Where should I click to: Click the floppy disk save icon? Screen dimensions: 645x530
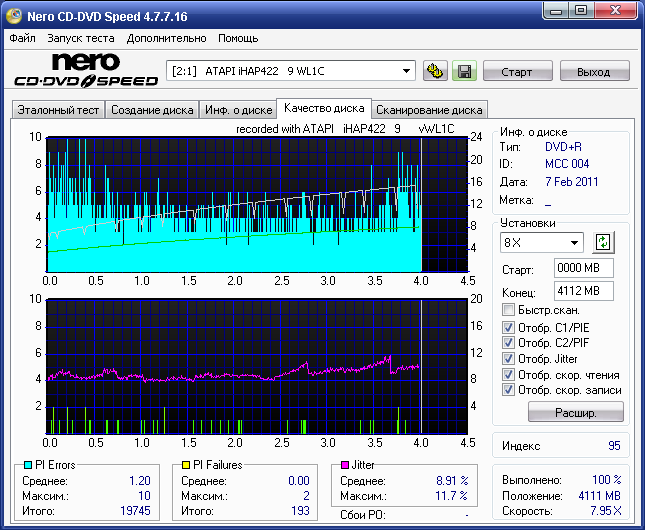(x=463, y=71)
